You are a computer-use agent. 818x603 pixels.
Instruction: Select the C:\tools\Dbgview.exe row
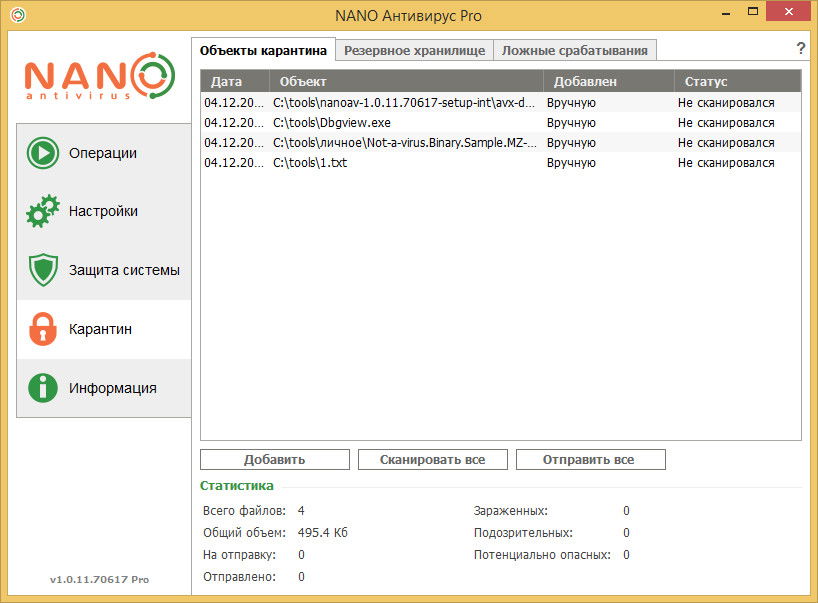coord(501,123)
